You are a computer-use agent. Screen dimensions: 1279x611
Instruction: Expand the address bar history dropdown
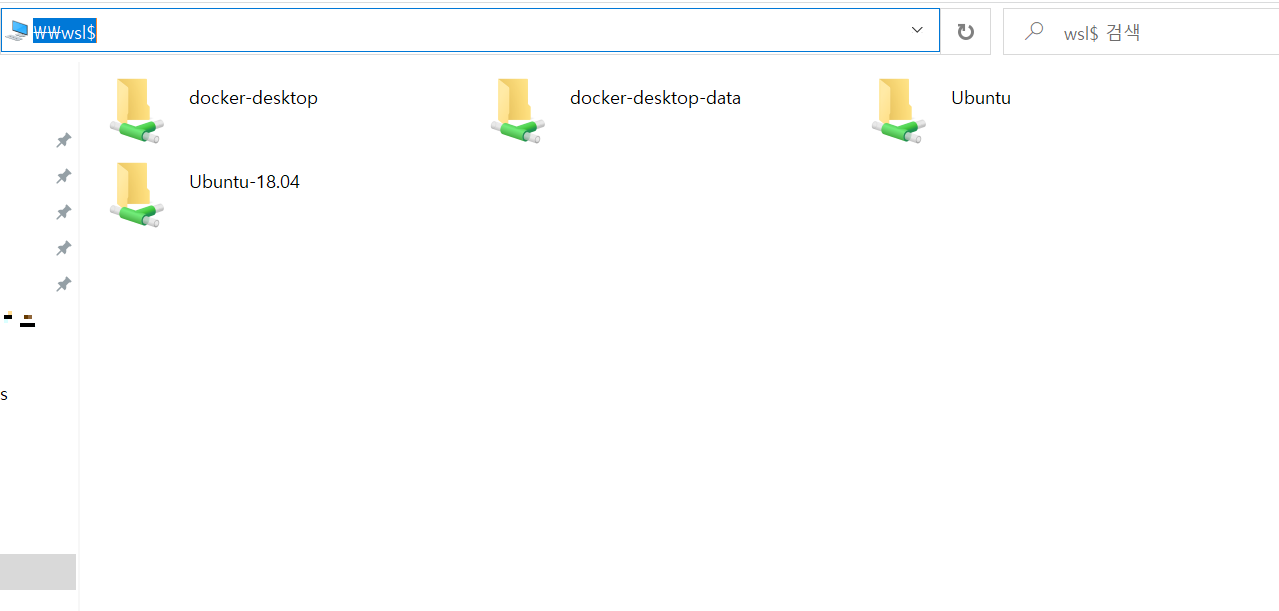coord(917,31)
